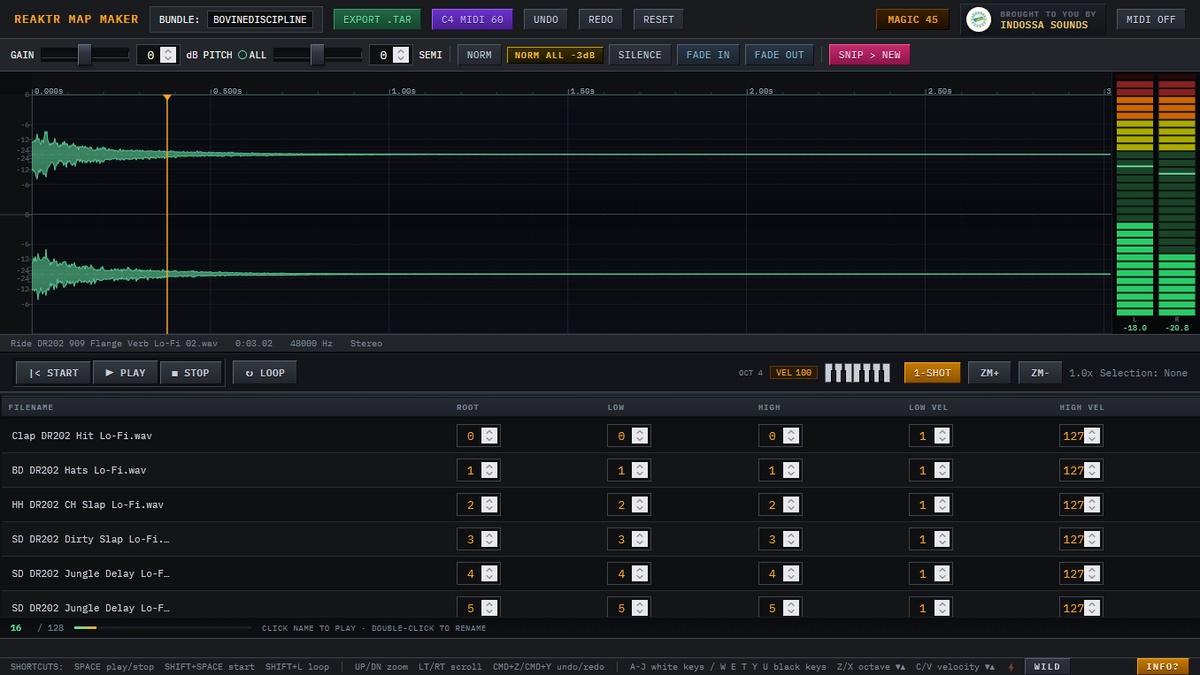
Task: Click the FILENAME column header
Action: pyautogui.click(x=31, y=407)
